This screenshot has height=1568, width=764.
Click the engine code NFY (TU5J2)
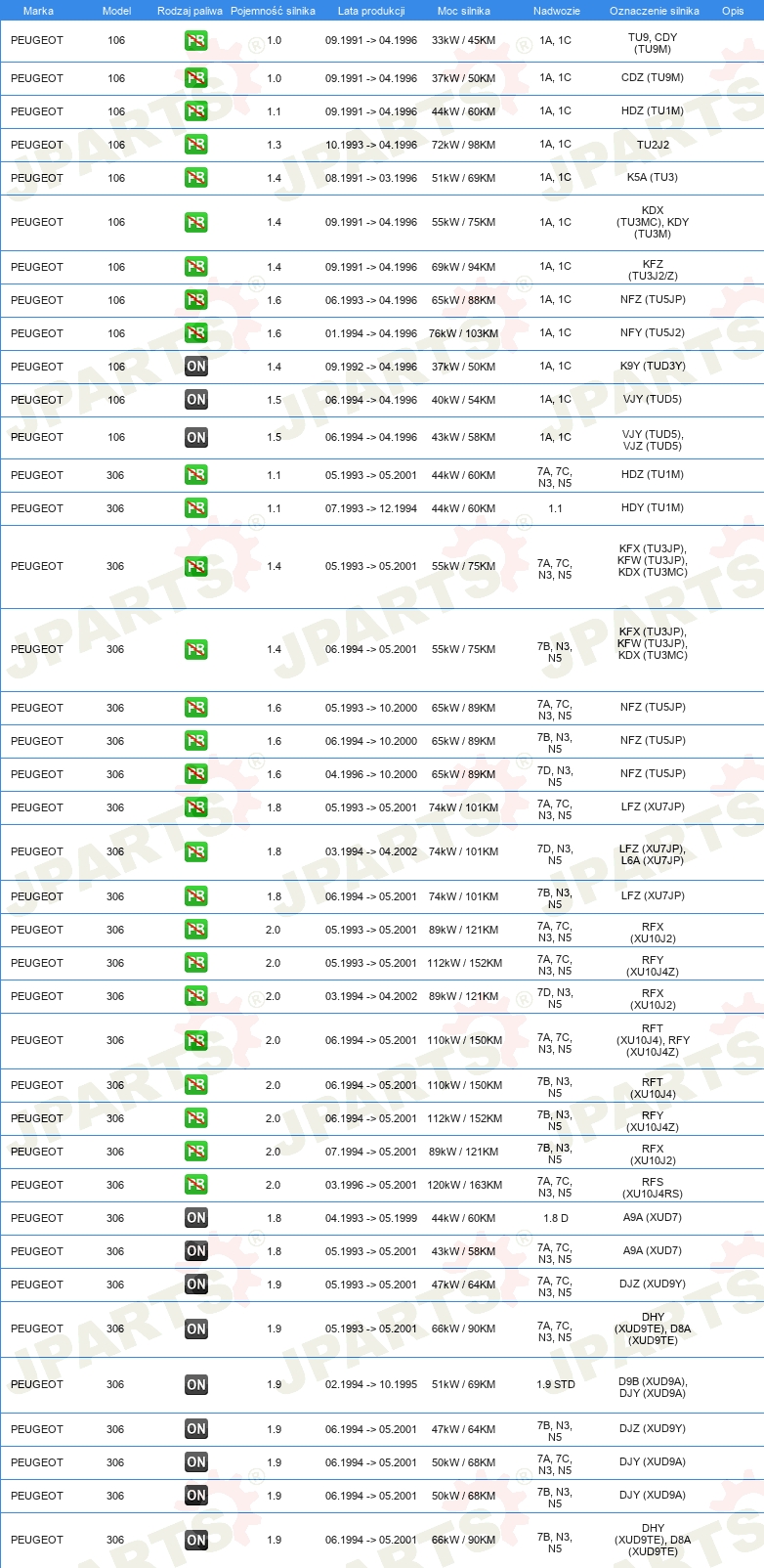pyautogui.click(x=653, y=333)
